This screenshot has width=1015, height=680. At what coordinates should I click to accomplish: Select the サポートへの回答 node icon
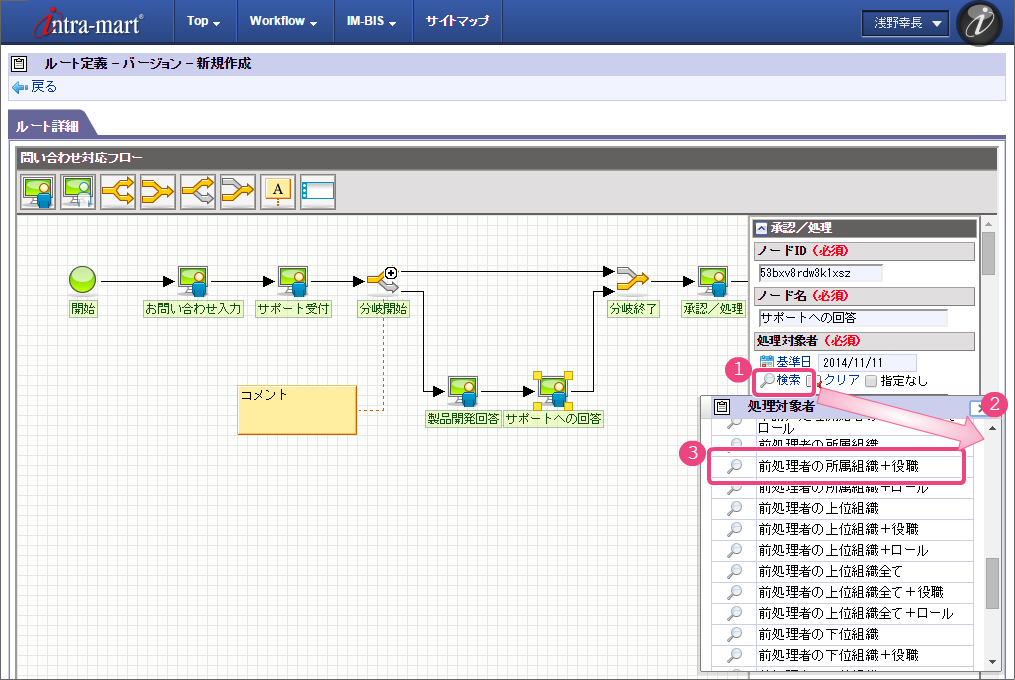pos(553,392)
